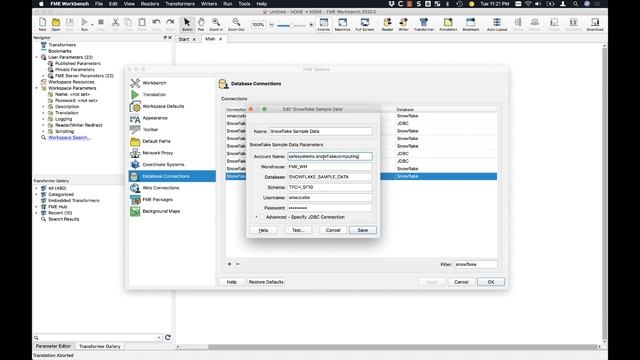
Task: Click the Test... button in edit dialog
Action: pyautogui.click(x=298, y=230)
